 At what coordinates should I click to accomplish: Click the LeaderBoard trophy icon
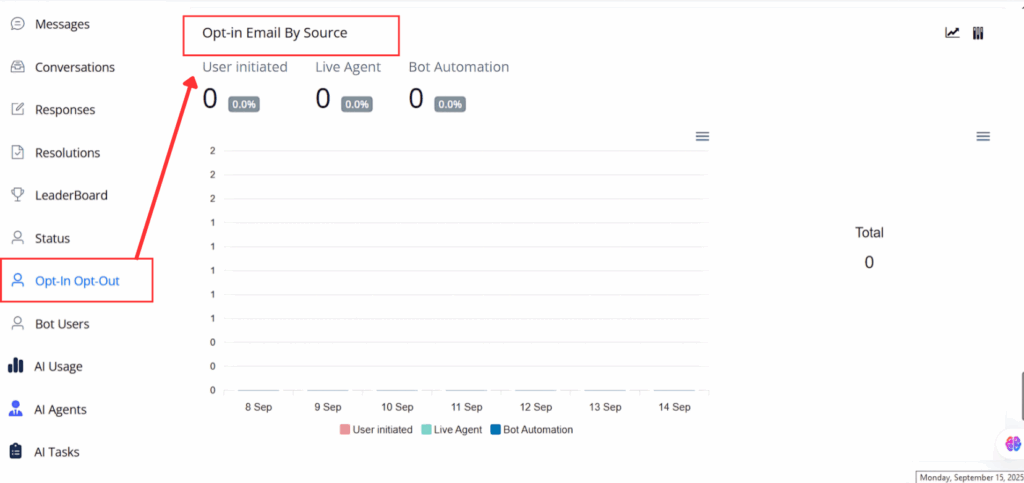[x=17, y=195]
